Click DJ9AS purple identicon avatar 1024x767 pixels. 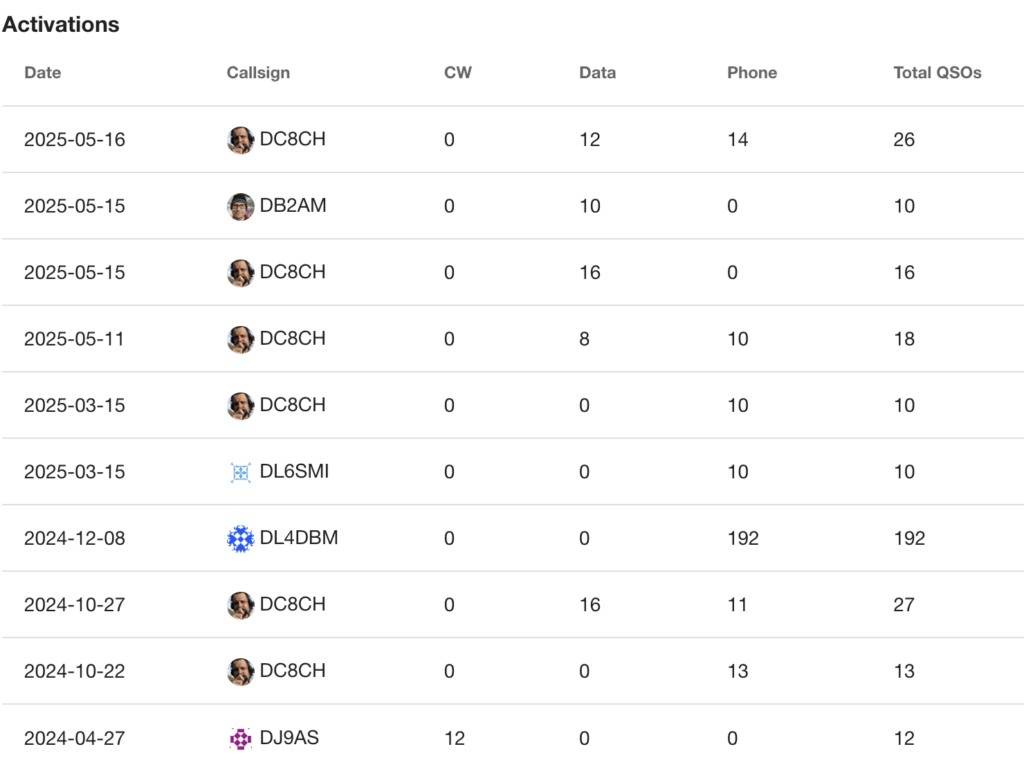[240, 738]
